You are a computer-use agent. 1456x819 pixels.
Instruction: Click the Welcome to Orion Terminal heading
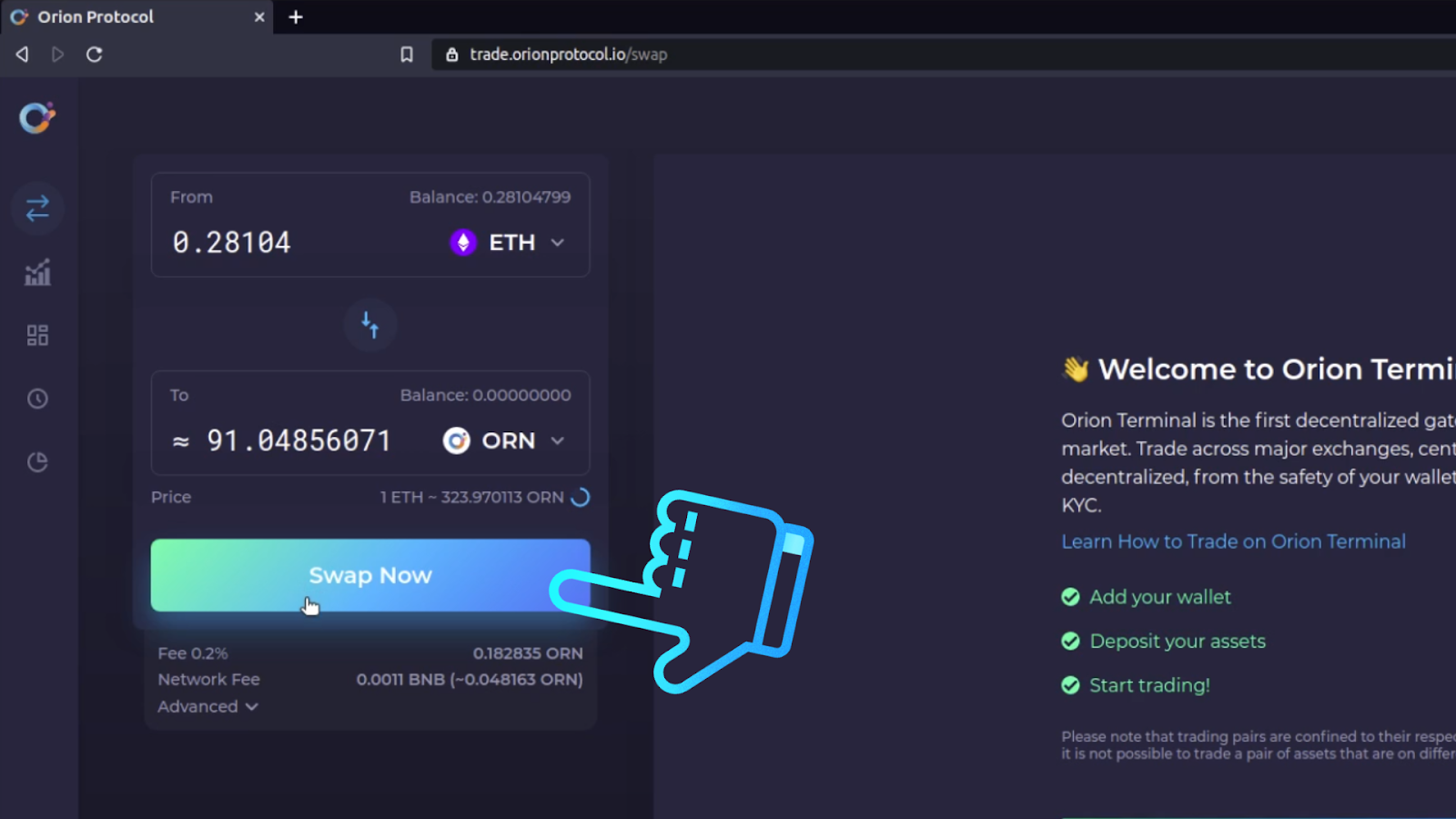(x=1277, y=369)
